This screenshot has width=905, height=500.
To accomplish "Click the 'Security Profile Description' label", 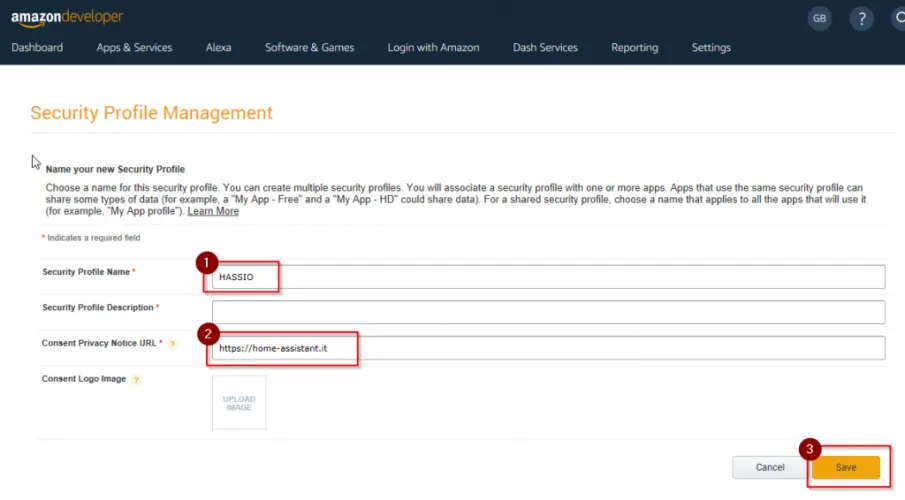I will [x=98, y=308].
